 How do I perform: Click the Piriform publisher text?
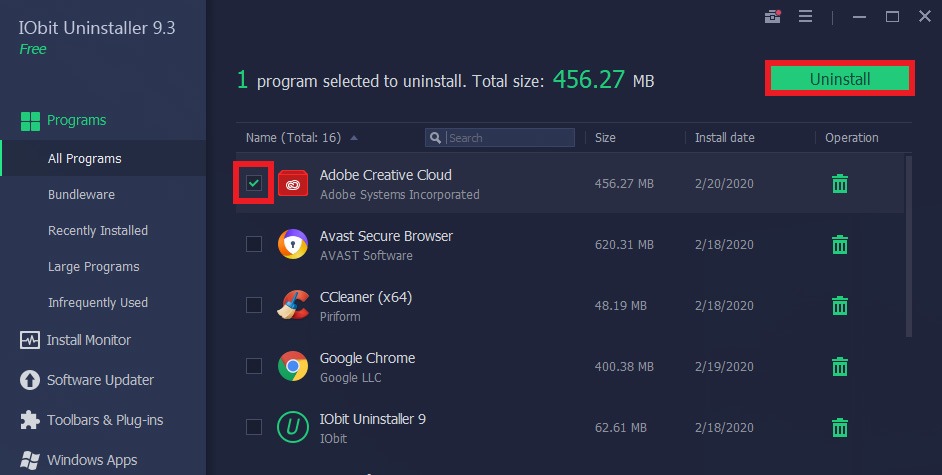(340, 316)
